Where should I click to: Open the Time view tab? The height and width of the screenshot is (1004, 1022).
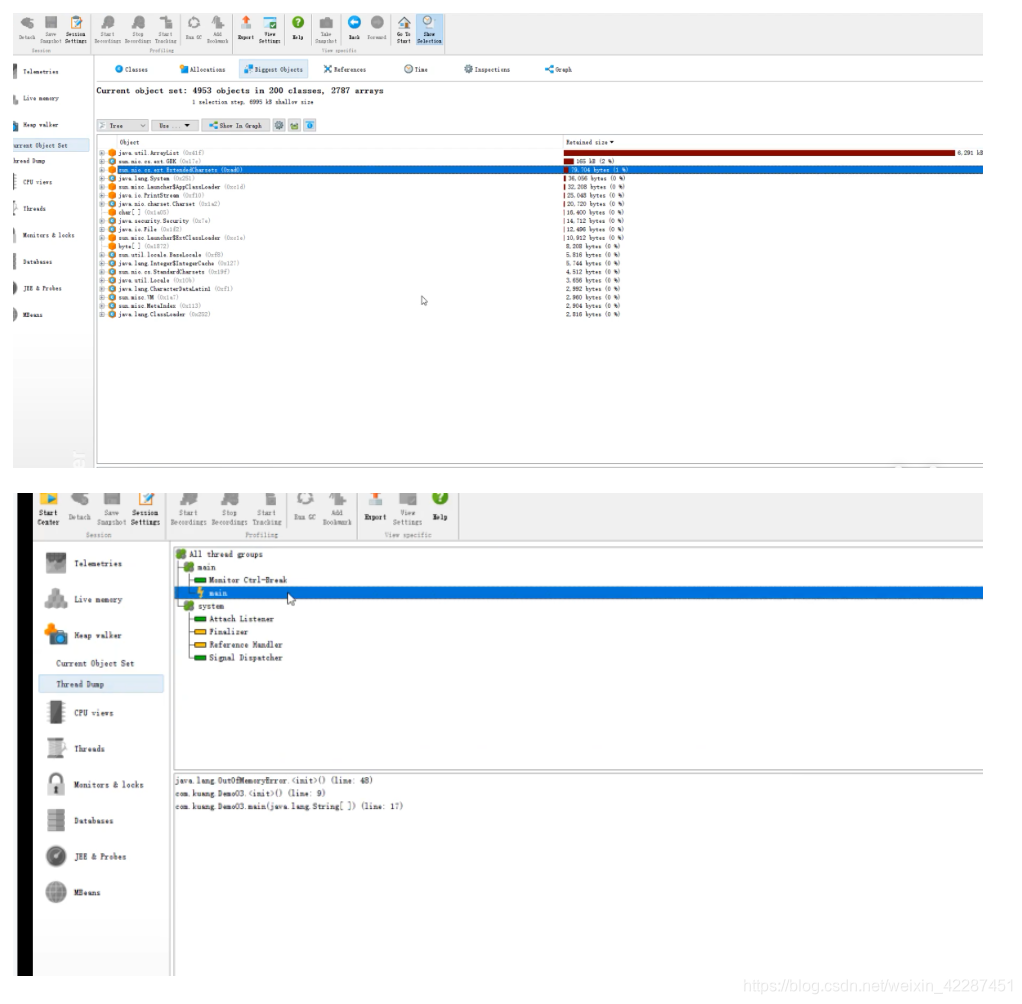pos(416,69)
